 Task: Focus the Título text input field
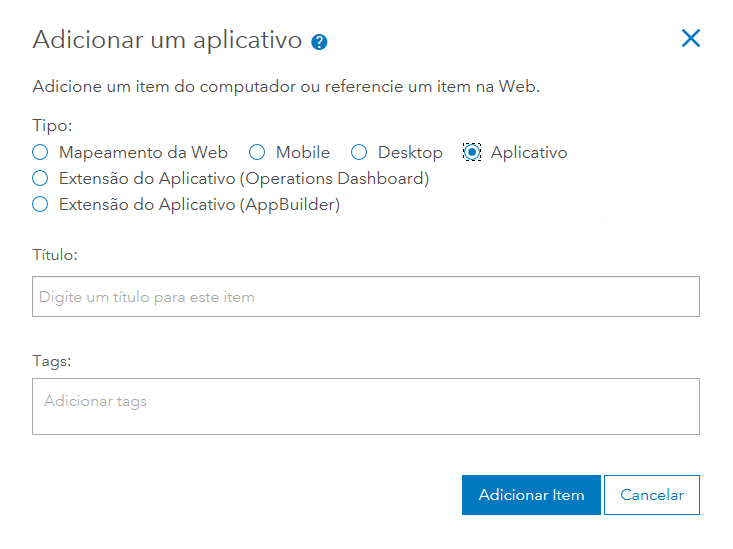[x=366, y=297]
